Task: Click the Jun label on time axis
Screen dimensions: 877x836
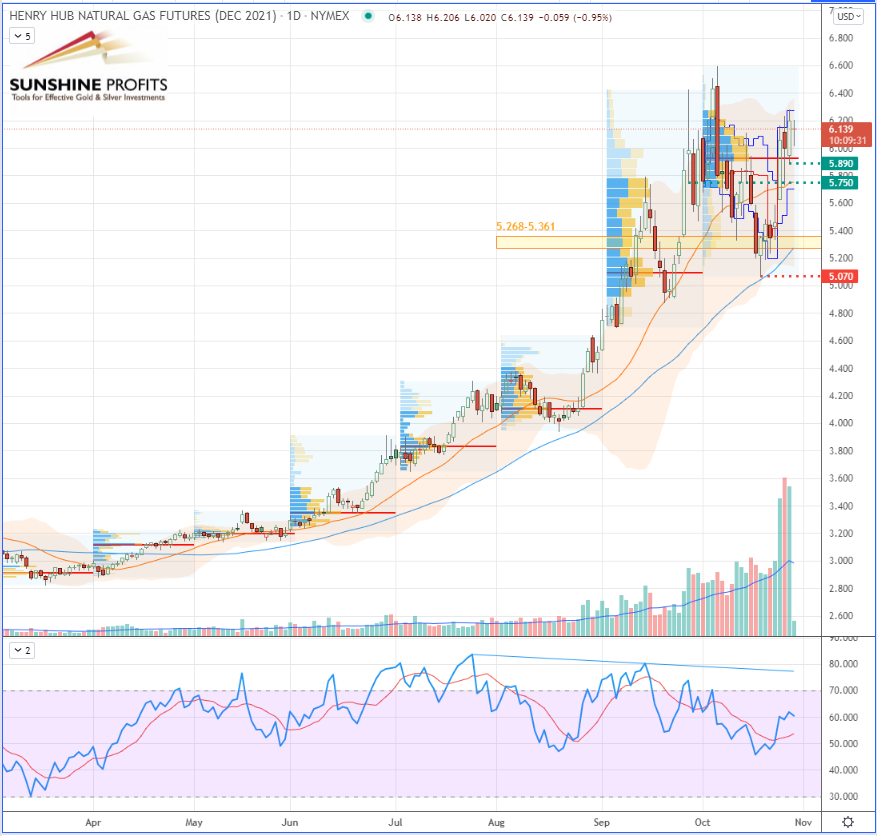Action: (x=290, y=822)
